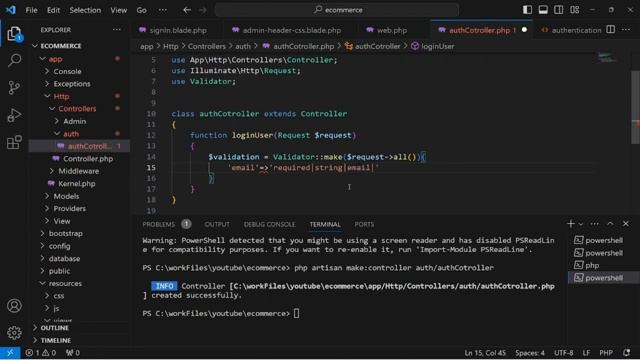Viewport: 640px width, 360px height.
Task: Go forward using the right arrow
Action: point(203,10)
